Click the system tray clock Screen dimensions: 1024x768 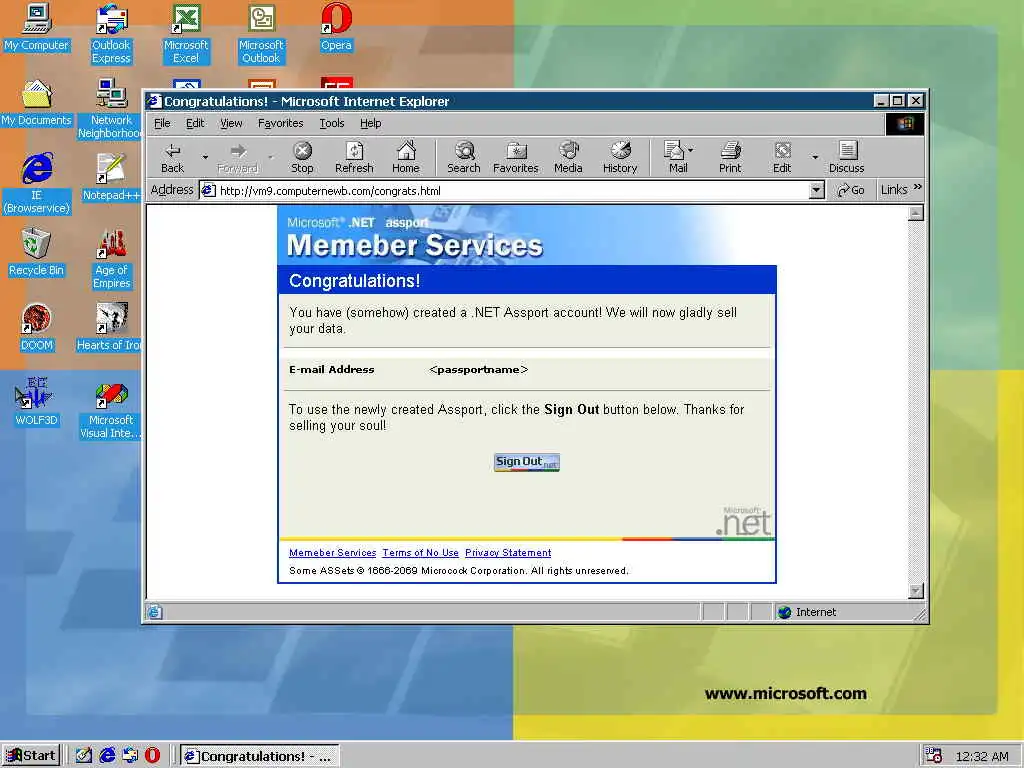(x=982, y=756)
